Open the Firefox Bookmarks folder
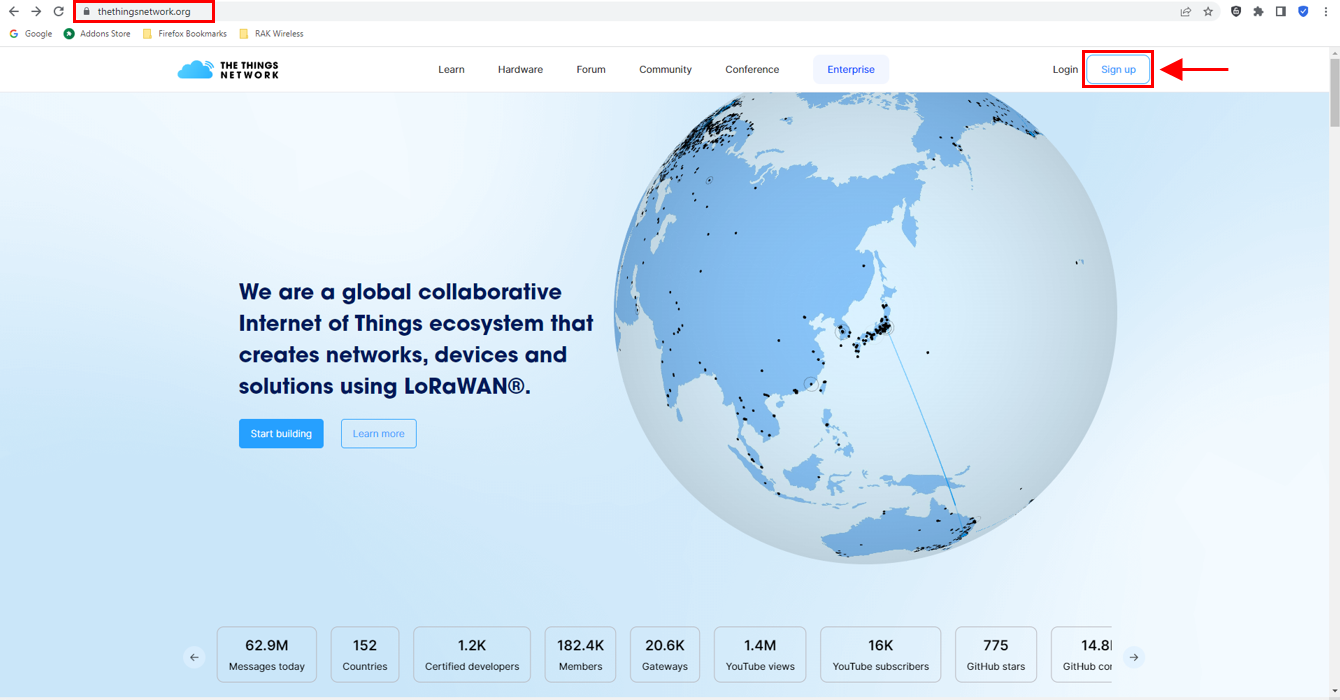Image resolution: width=1340 pixels, height=700 pixels. point(185,34)
